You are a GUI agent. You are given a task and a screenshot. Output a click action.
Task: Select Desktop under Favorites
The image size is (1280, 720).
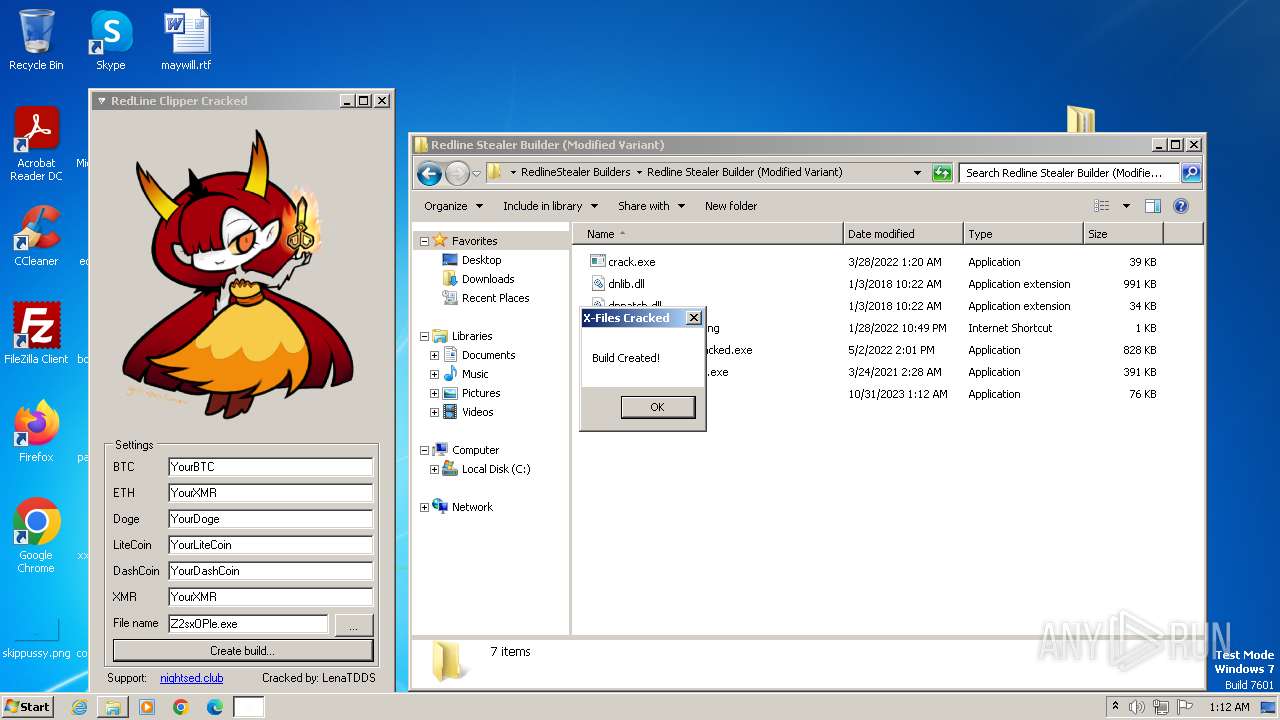[x=481, y=260]
